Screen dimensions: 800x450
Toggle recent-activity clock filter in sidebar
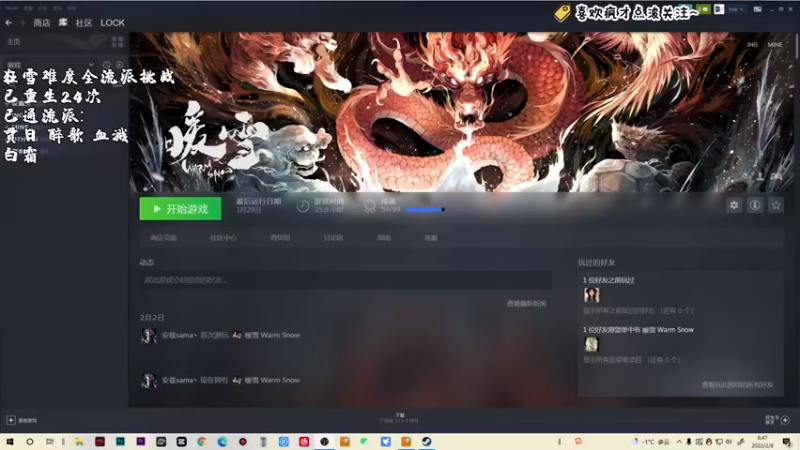point(107,65)
